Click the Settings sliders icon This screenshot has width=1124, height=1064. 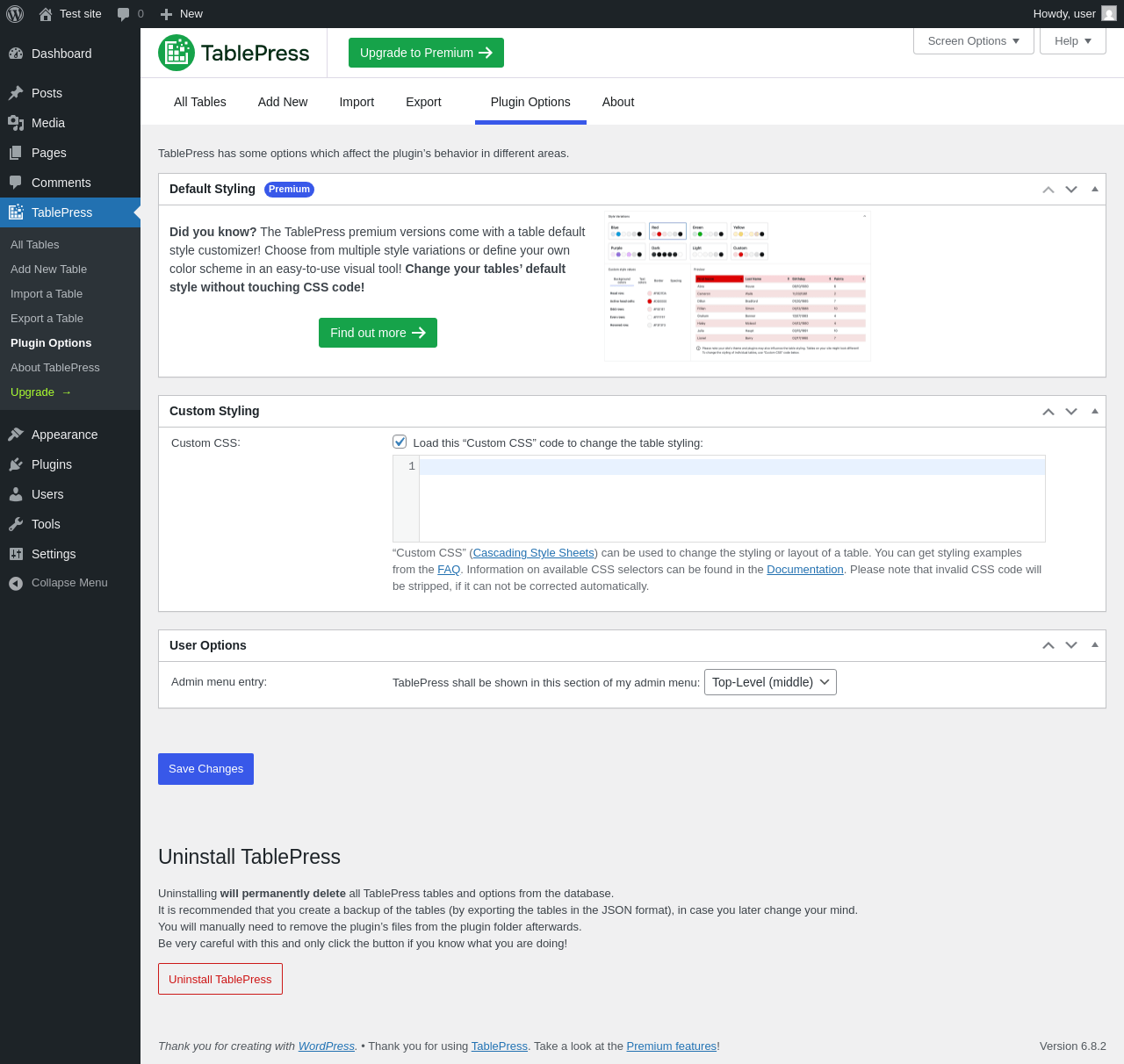click(x=16, y=554)
